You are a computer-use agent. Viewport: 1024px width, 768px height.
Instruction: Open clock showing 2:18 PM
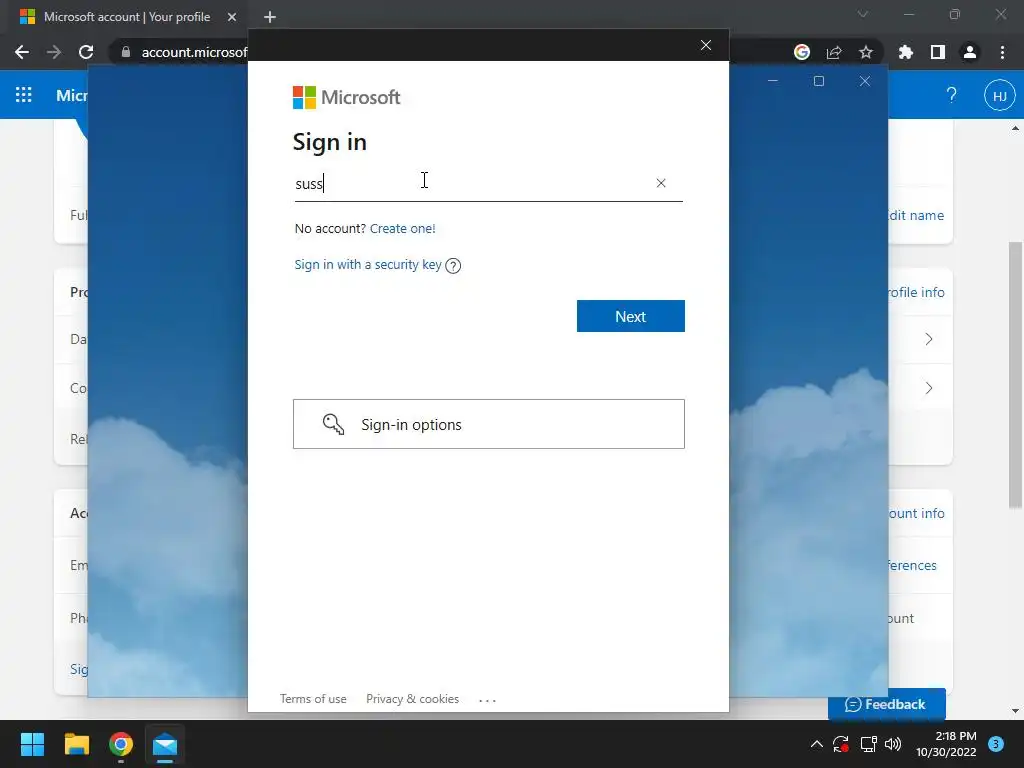pos(946,744)
